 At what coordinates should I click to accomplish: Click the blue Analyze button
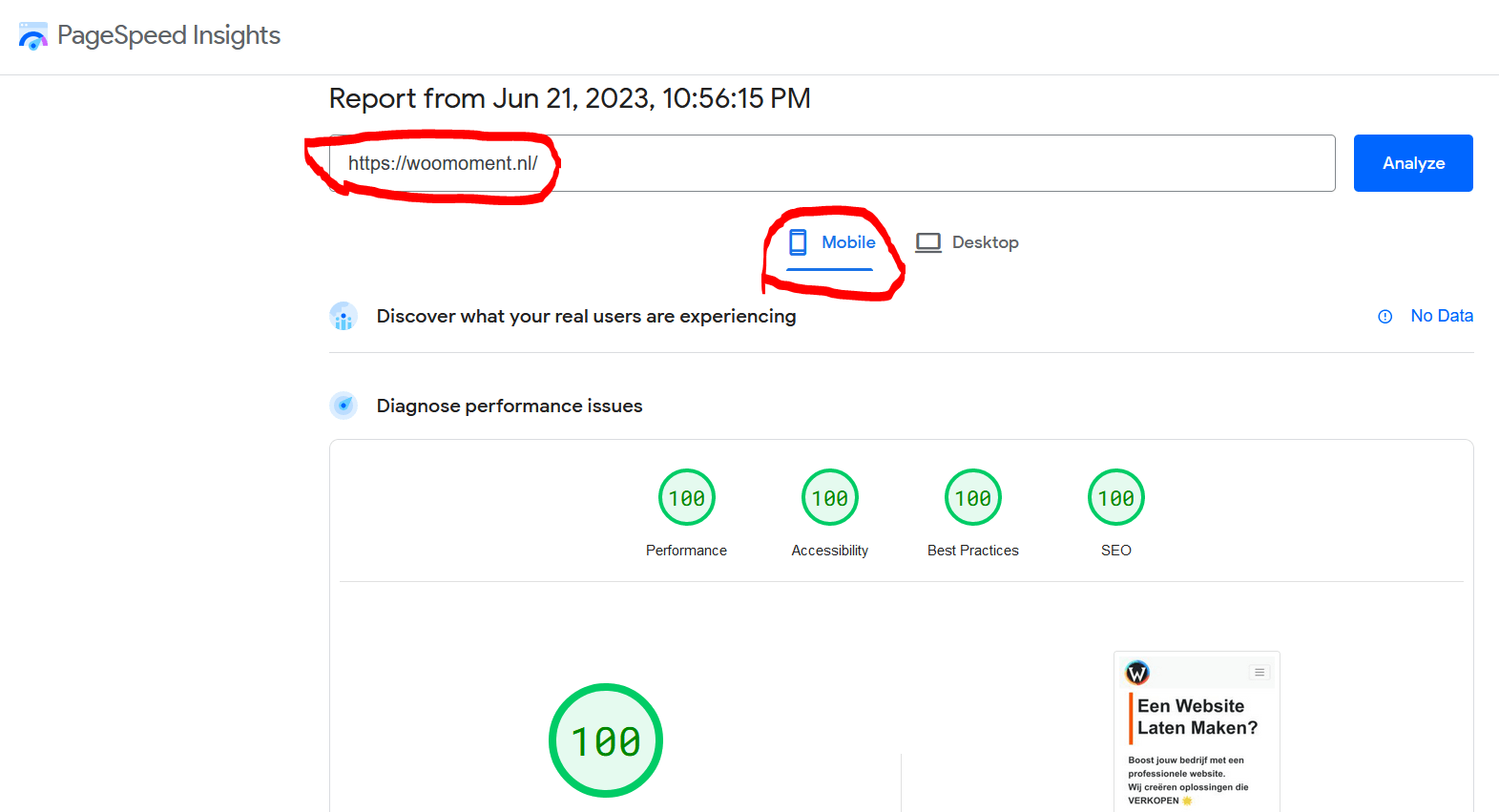click(x=1413, y=163)
